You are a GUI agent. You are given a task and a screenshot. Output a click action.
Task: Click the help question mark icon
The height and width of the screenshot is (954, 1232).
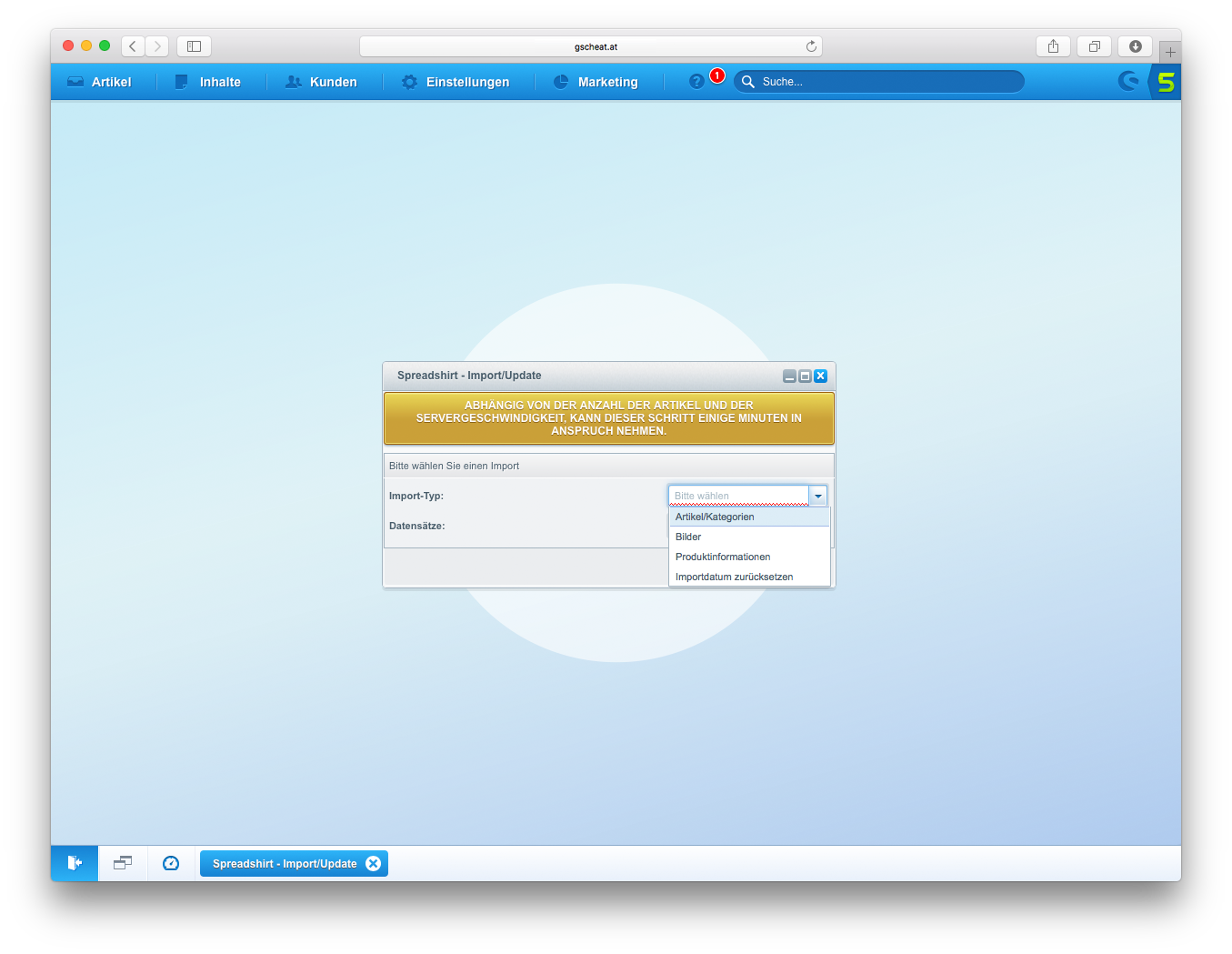696,82
